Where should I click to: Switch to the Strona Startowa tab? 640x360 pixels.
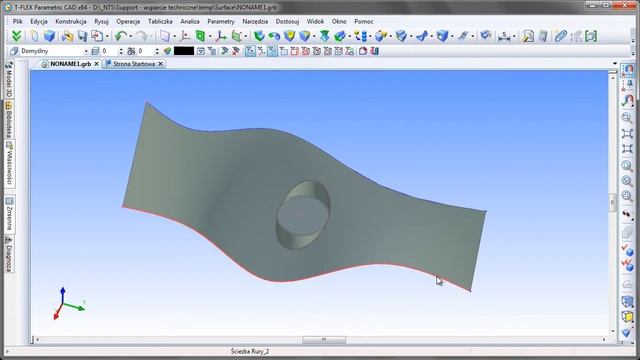pos(133,64)
